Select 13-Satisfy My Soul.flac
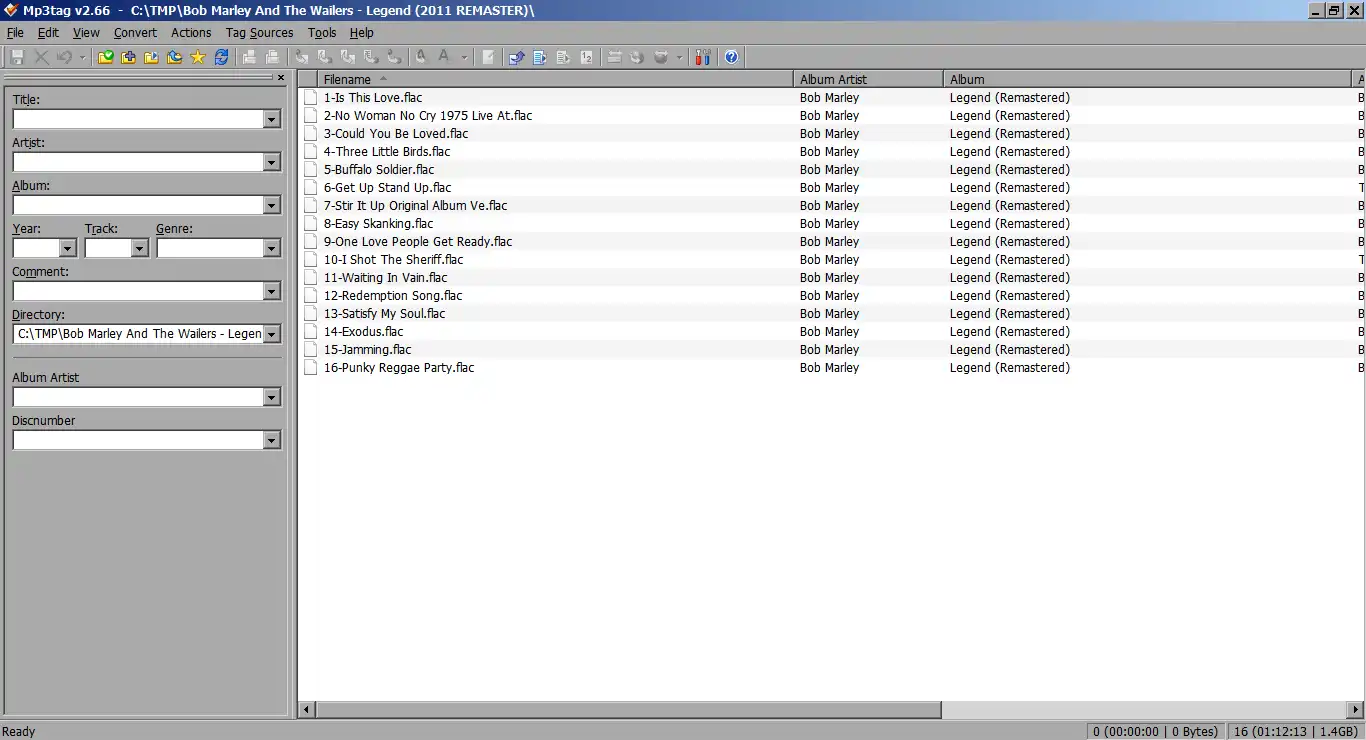Screen dimensions: 1366x740 [x=384, y=314]
